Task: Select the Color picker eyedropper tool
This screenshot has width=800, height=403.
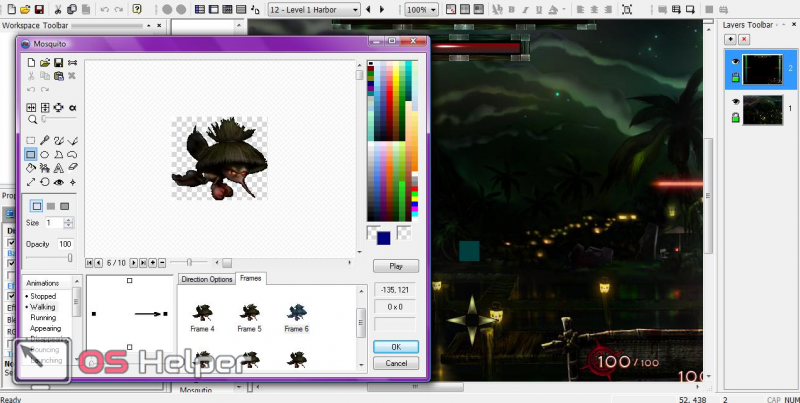Action: 45,141
